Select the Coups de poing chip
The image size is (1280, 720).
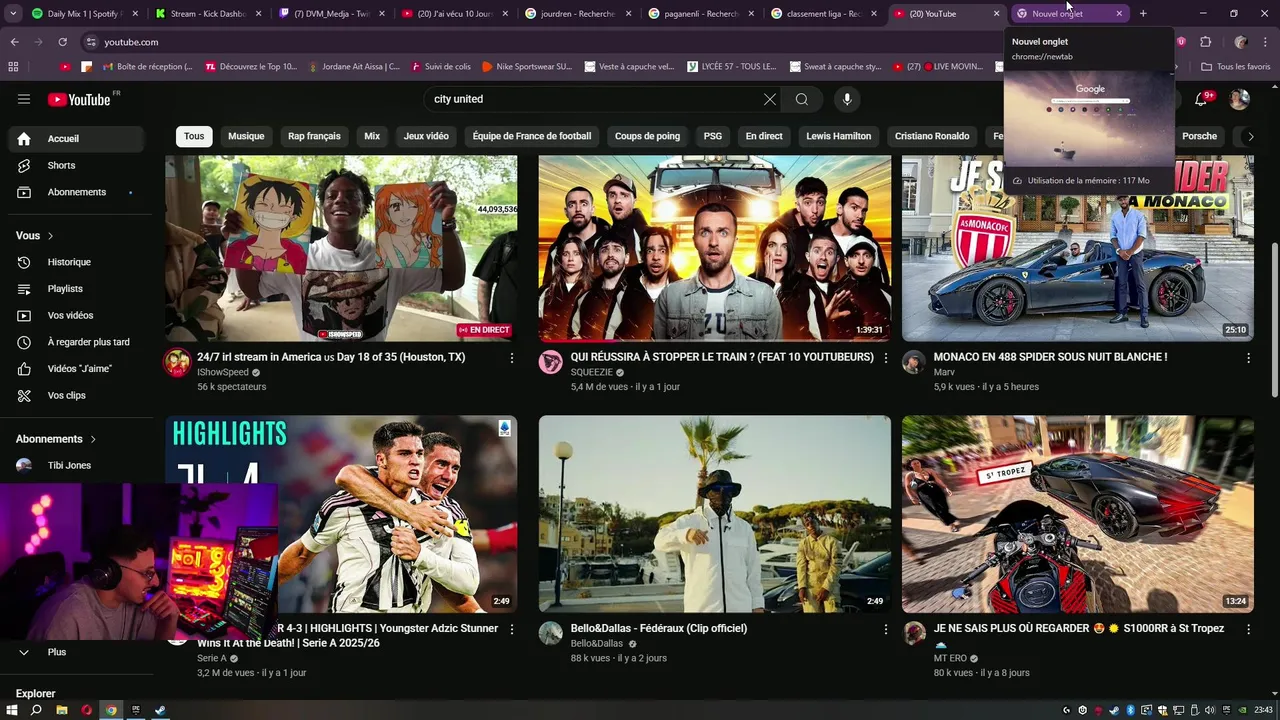tap(647, 136)
